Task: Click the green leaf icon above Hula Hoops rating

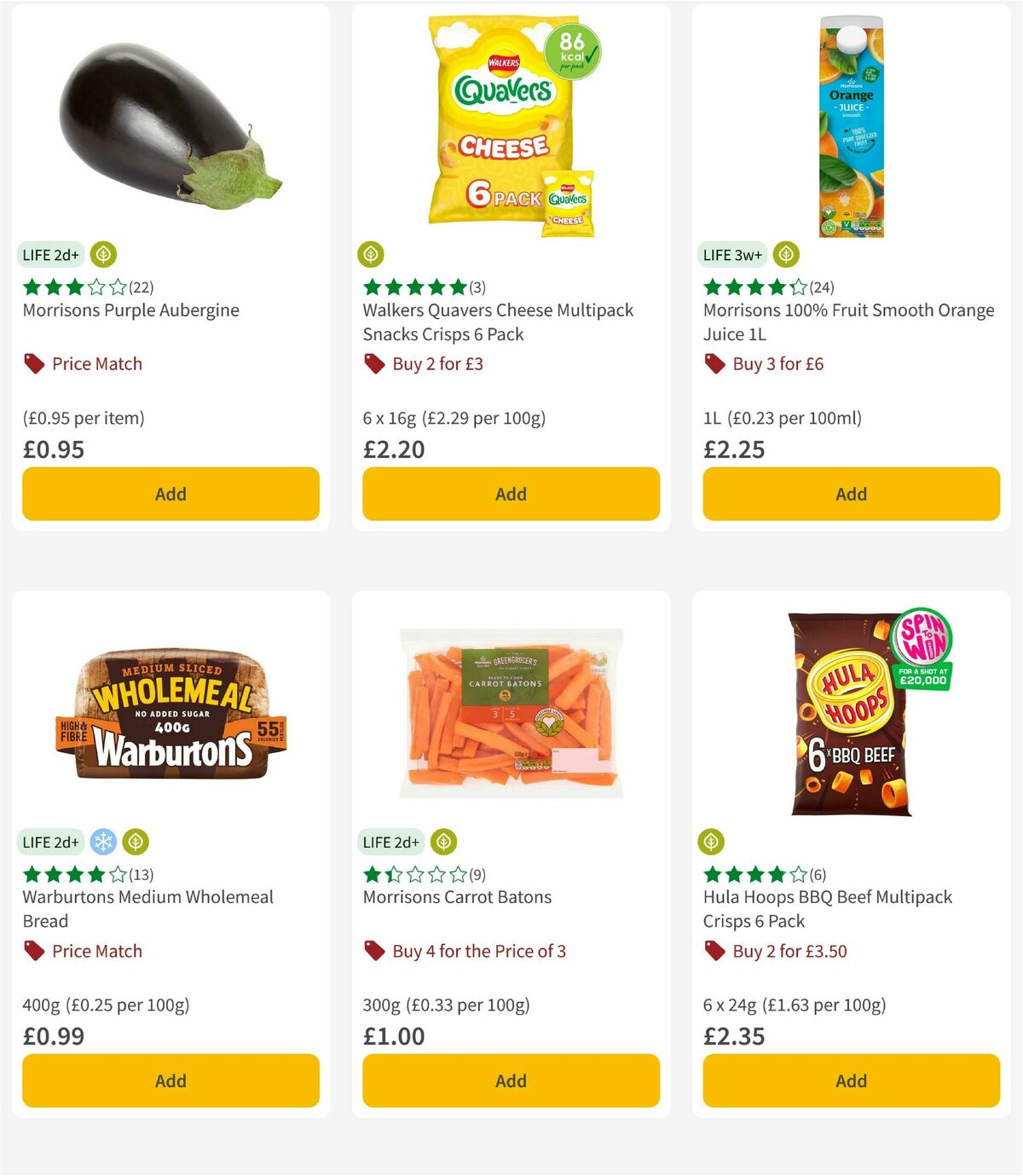Action: (711, 842)
